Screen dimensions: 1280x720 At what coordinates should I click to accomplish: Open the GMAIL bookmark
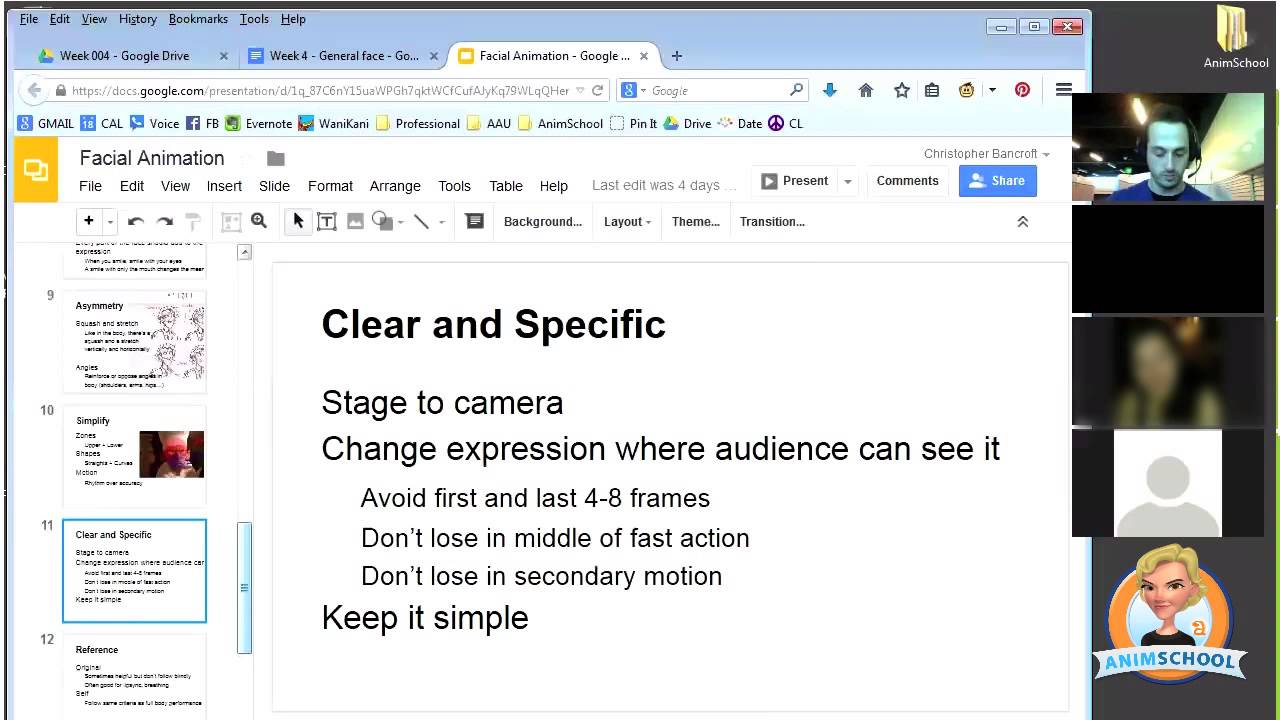[46, 124]
